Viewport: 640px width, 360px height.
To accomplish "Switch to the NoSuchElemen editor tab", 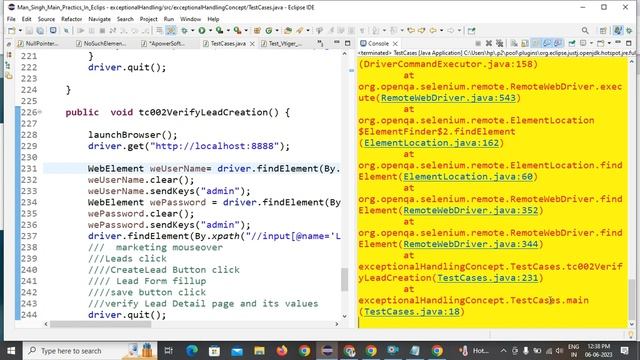I will tap(101, 43).
